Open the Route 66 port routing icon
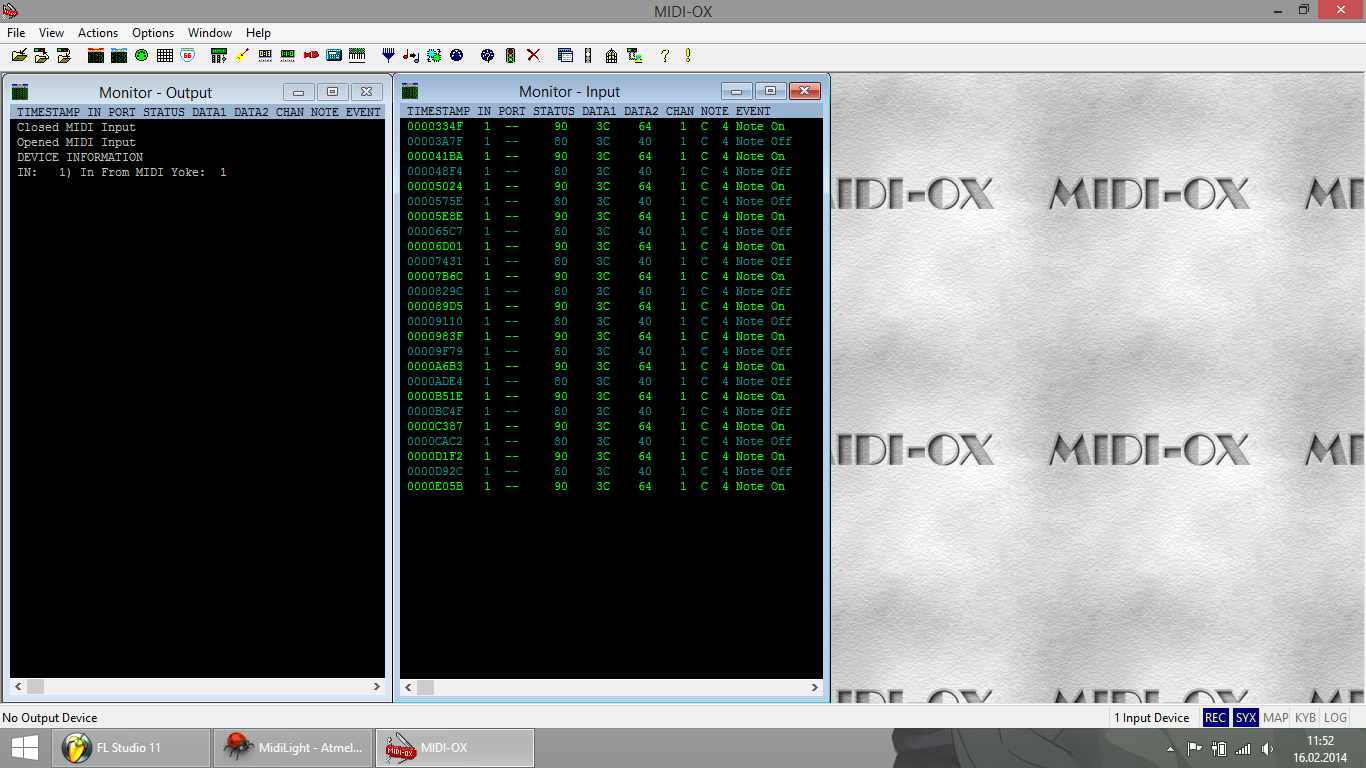The height and width of the screenshot is (768, 1366). tap(187, 56)
